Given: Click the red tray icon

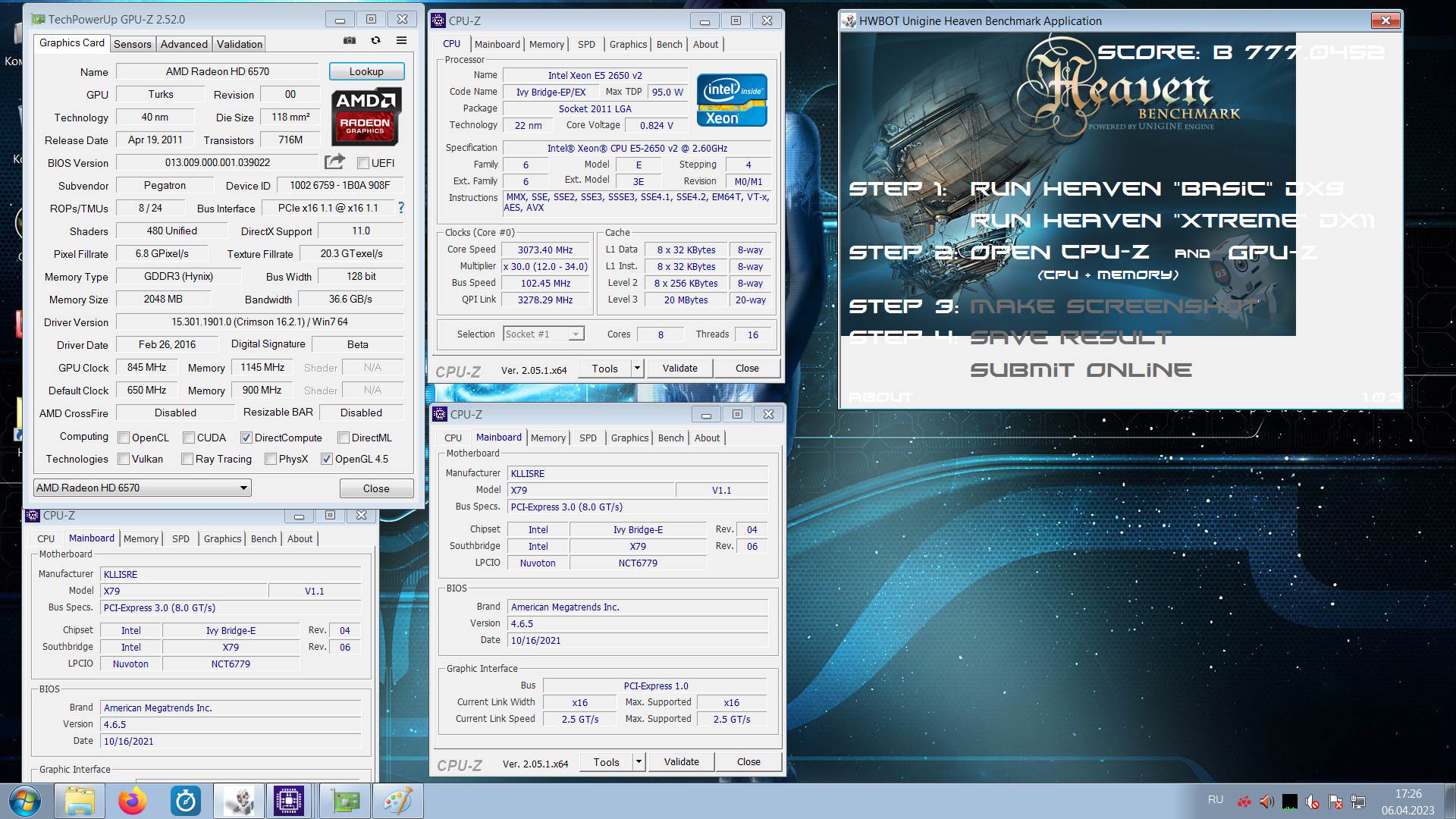Looking at the screenshot, I should click(x=1244, y=802).
